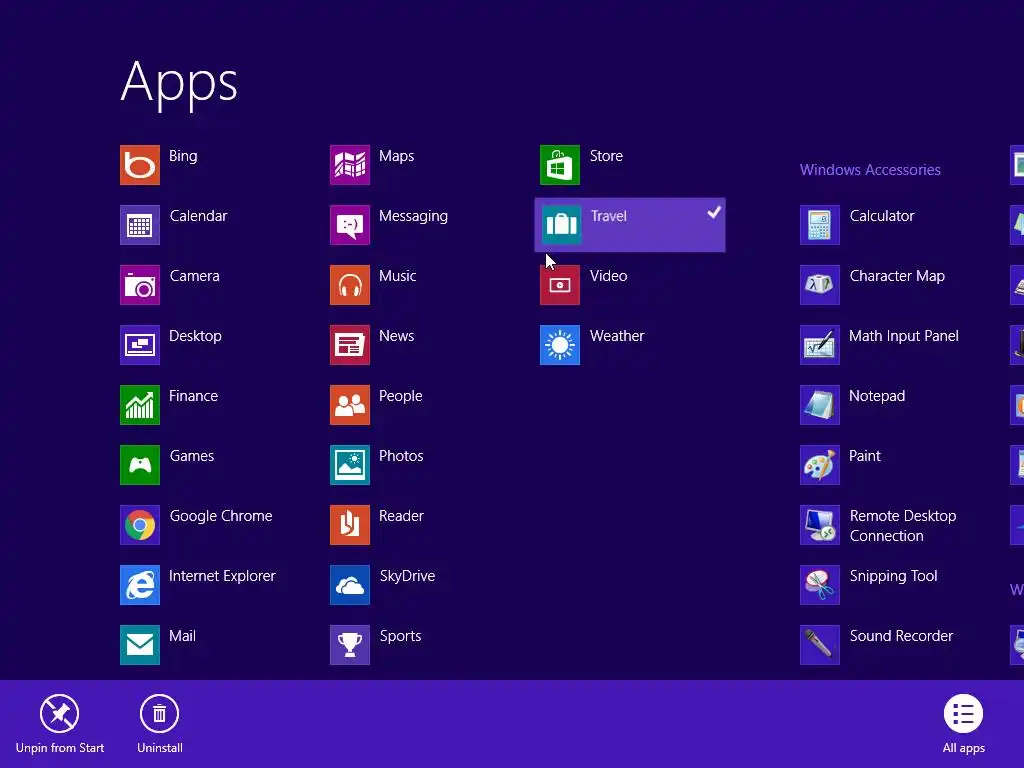Launch the Notepad icon
This screenshot has width=1024, height=768.
tap(820, 405)
